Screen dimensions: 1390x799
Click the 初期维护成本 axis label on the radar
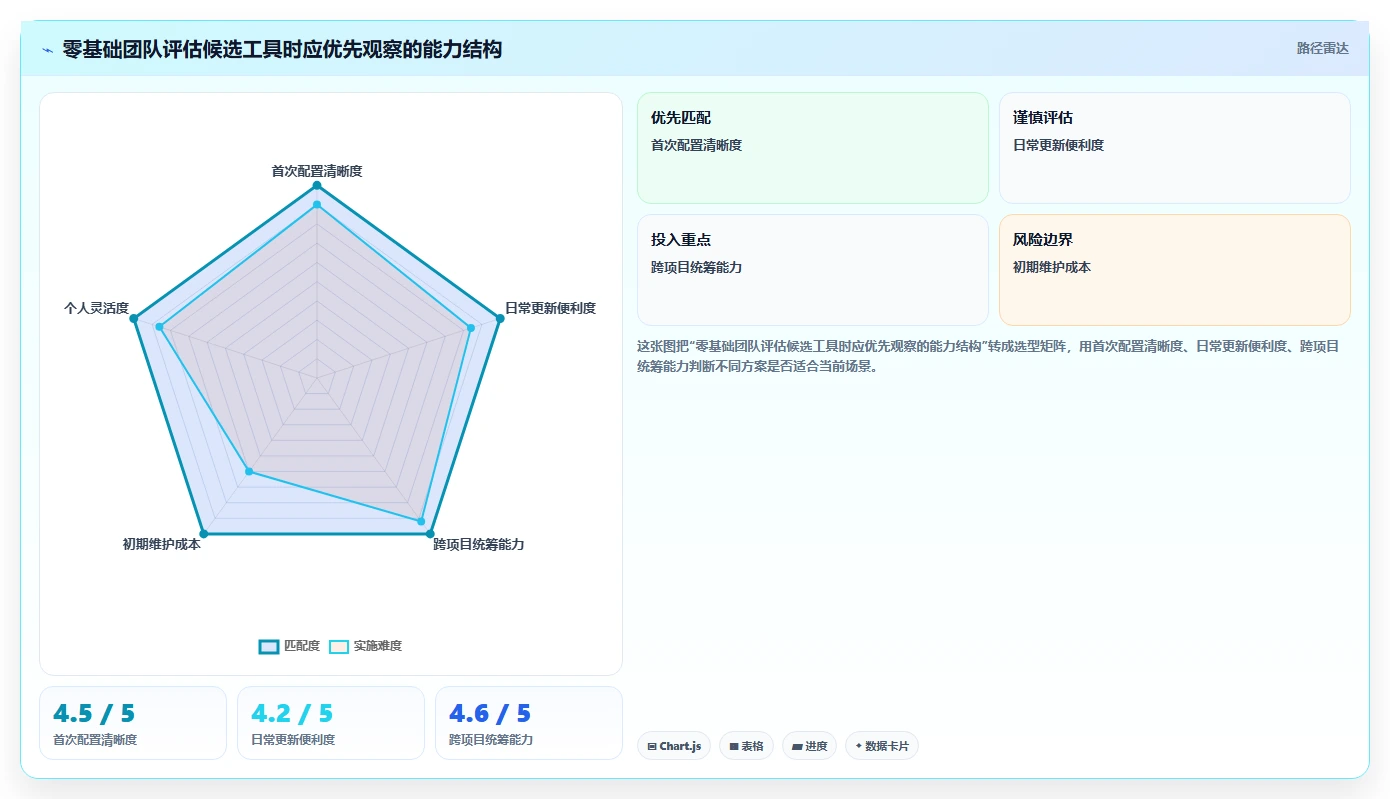(161, 544)
